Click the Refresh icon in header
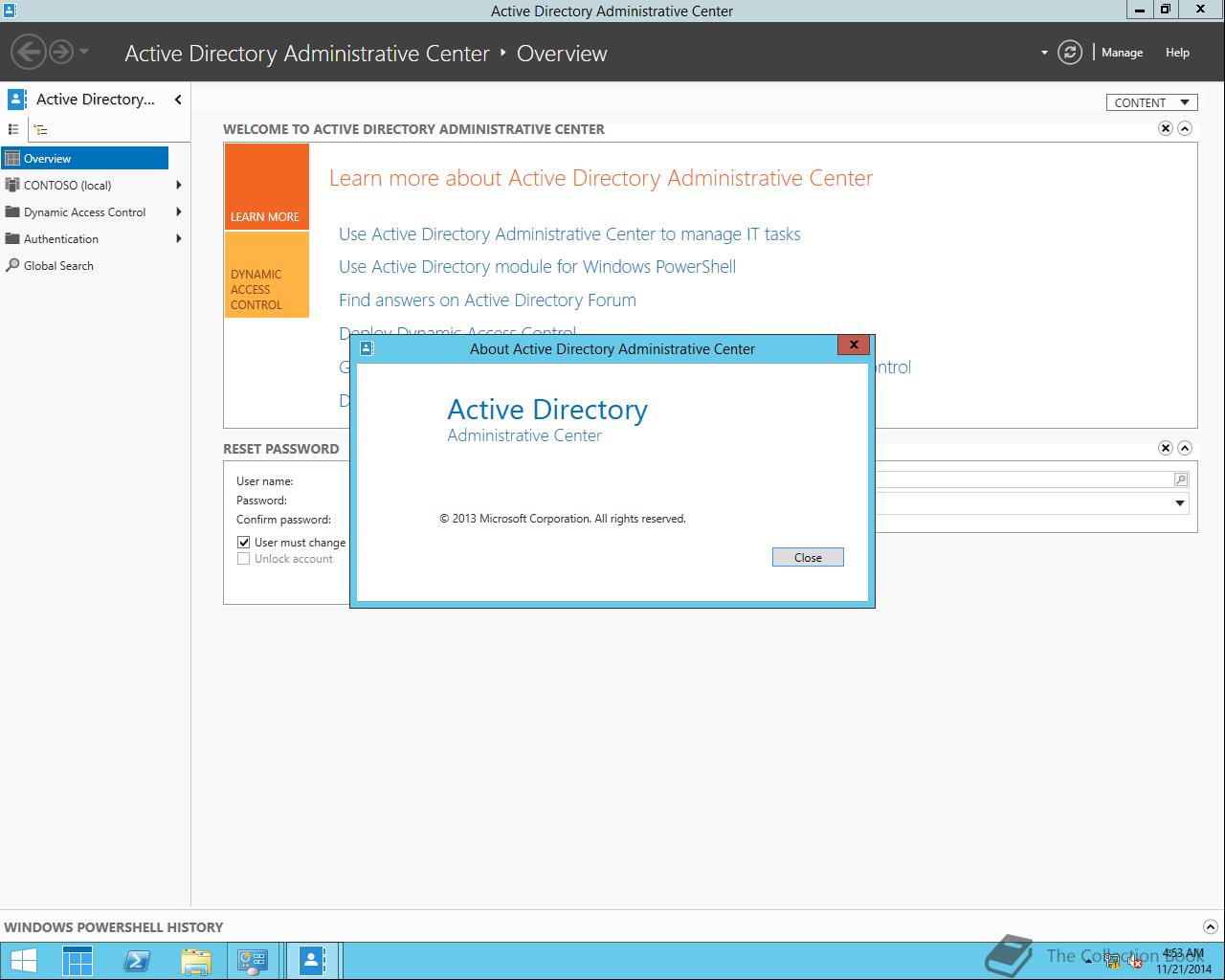 (1070, 53)
